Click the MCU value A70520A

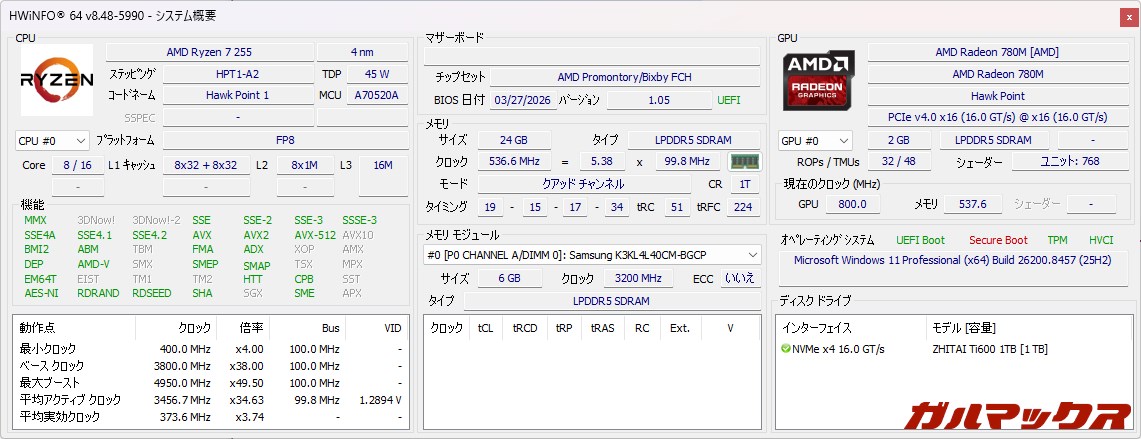377,95
